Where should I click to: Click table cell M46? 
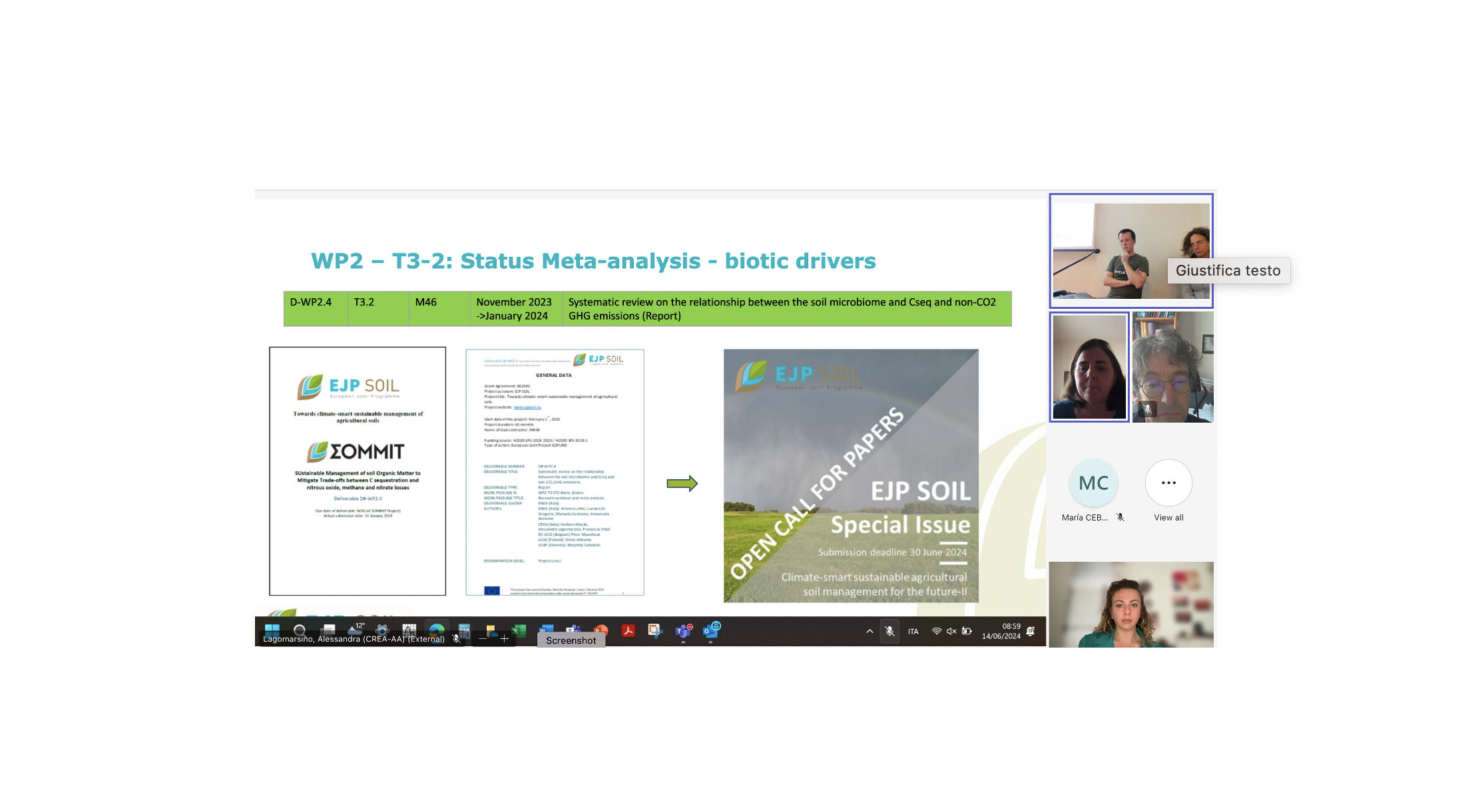(439, 309)
